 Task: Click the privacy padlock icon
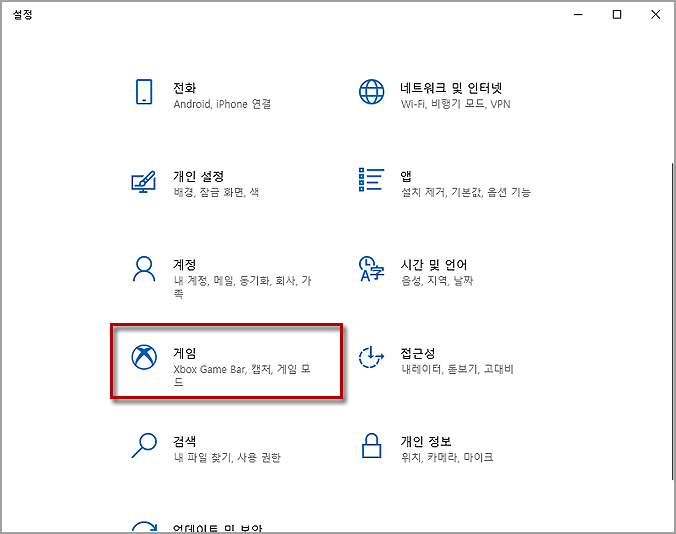point(371,446)
